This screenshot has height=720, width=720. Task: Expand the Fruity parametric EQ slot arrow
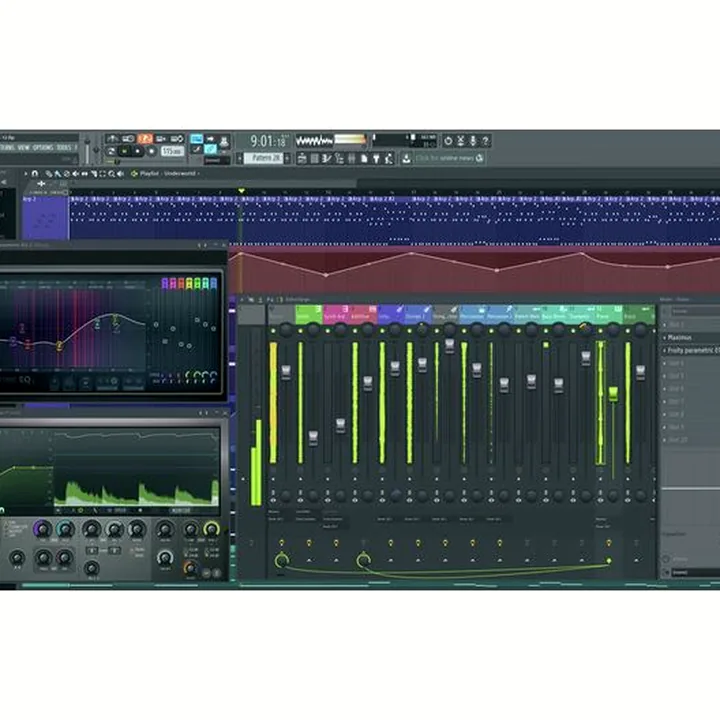(x=664, y=350)
